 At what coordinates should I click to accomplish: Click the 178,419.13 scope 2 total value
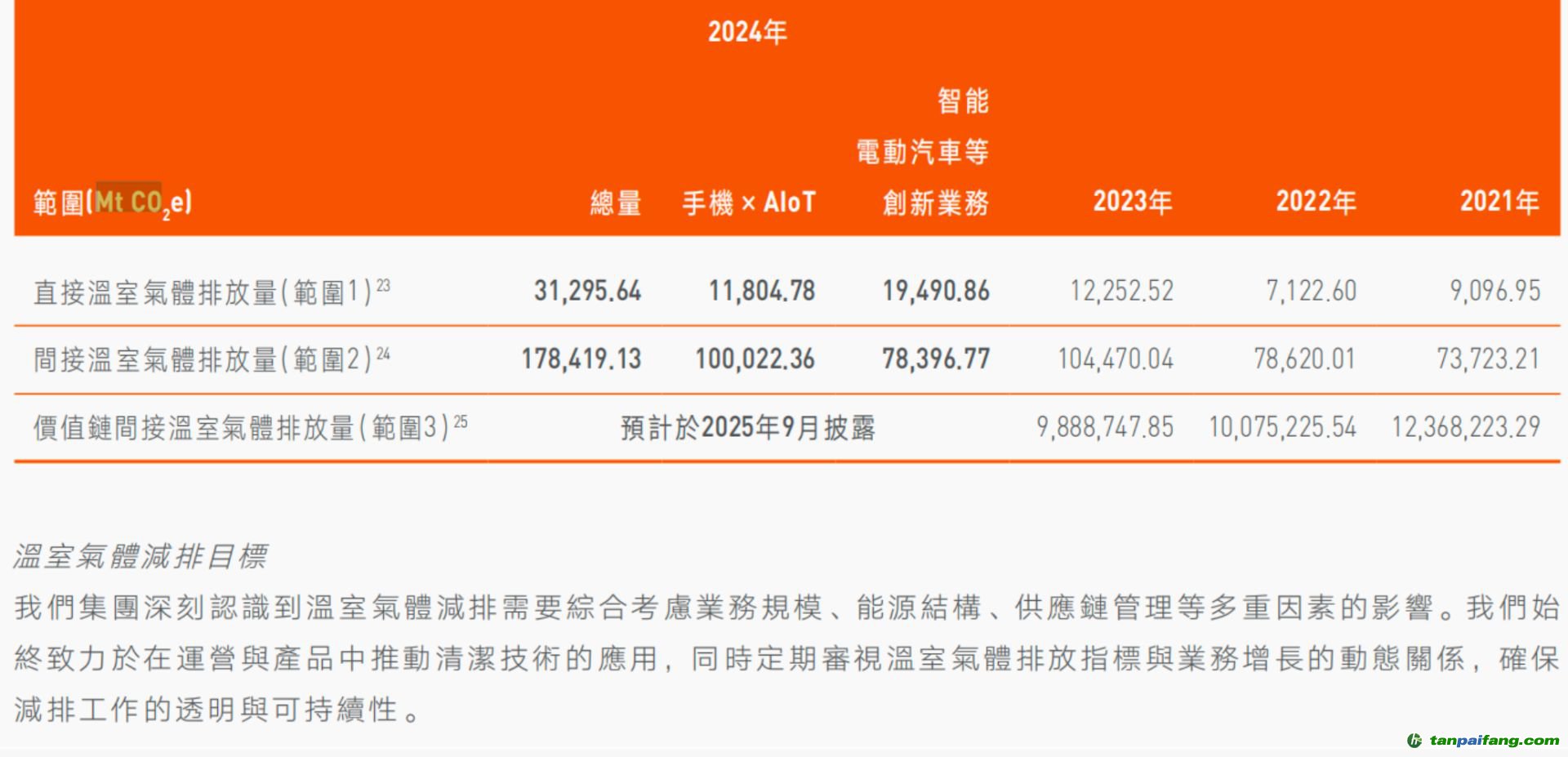(x=581, y=358)
